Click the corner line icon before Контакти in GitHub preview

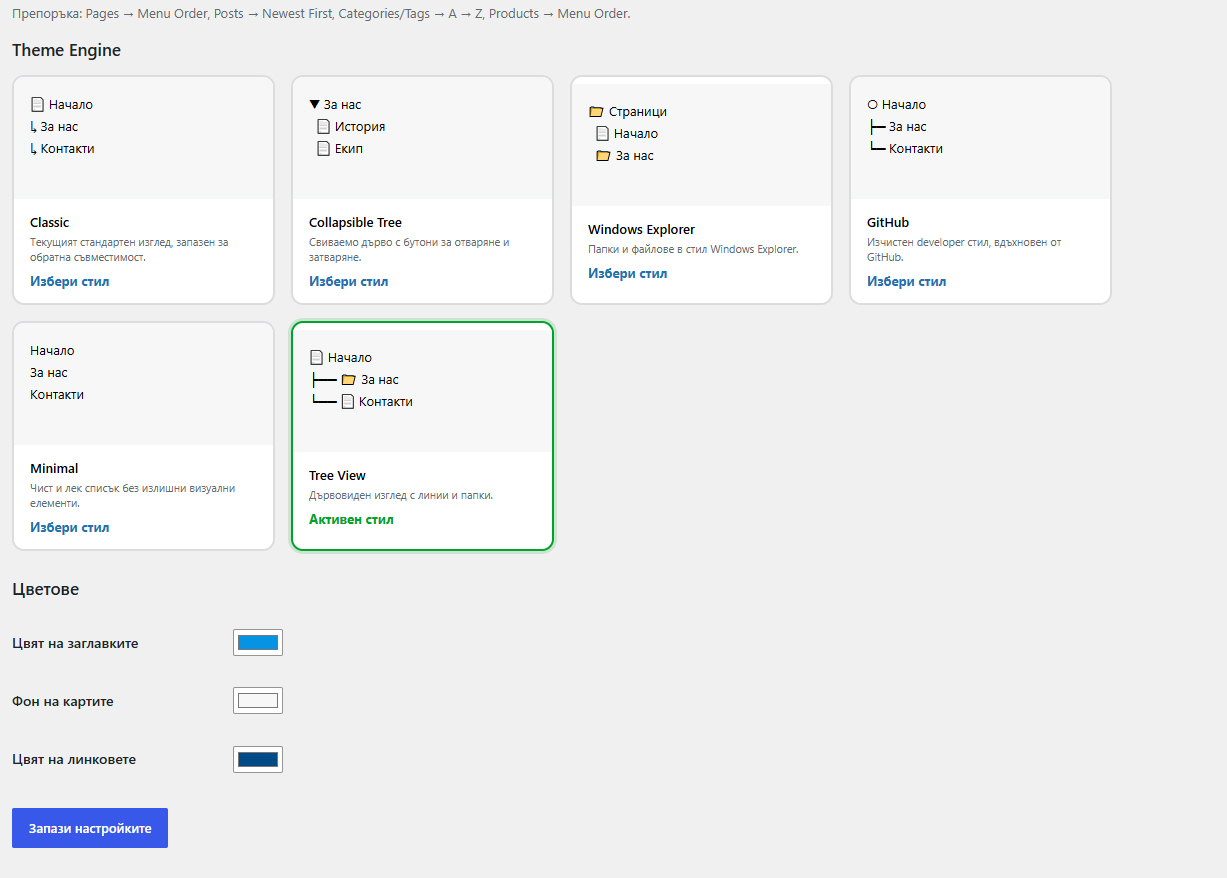pos(877,146)
